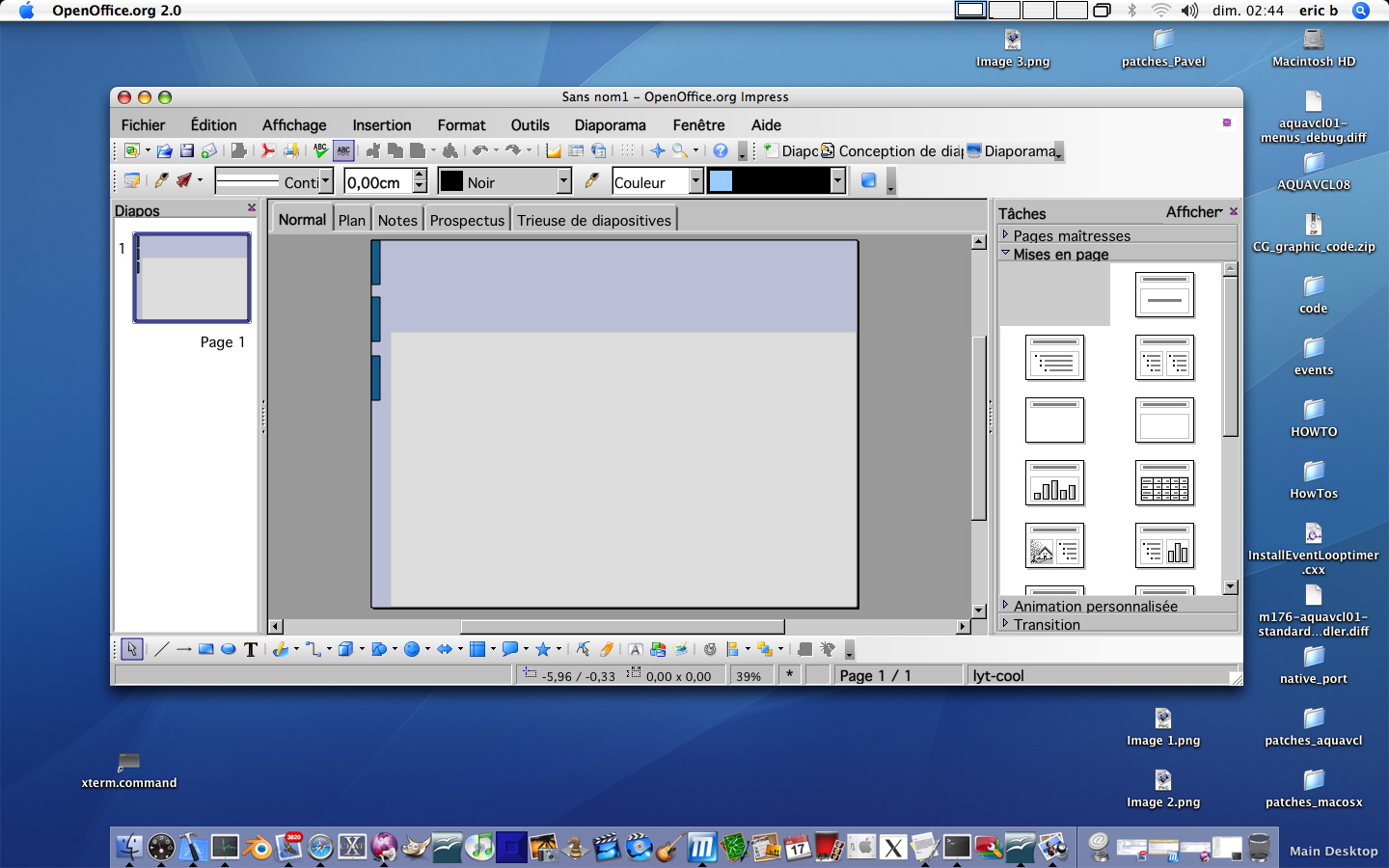Choose the Connector tool
Screen dimensions: 1389x868
coord(312,649)
